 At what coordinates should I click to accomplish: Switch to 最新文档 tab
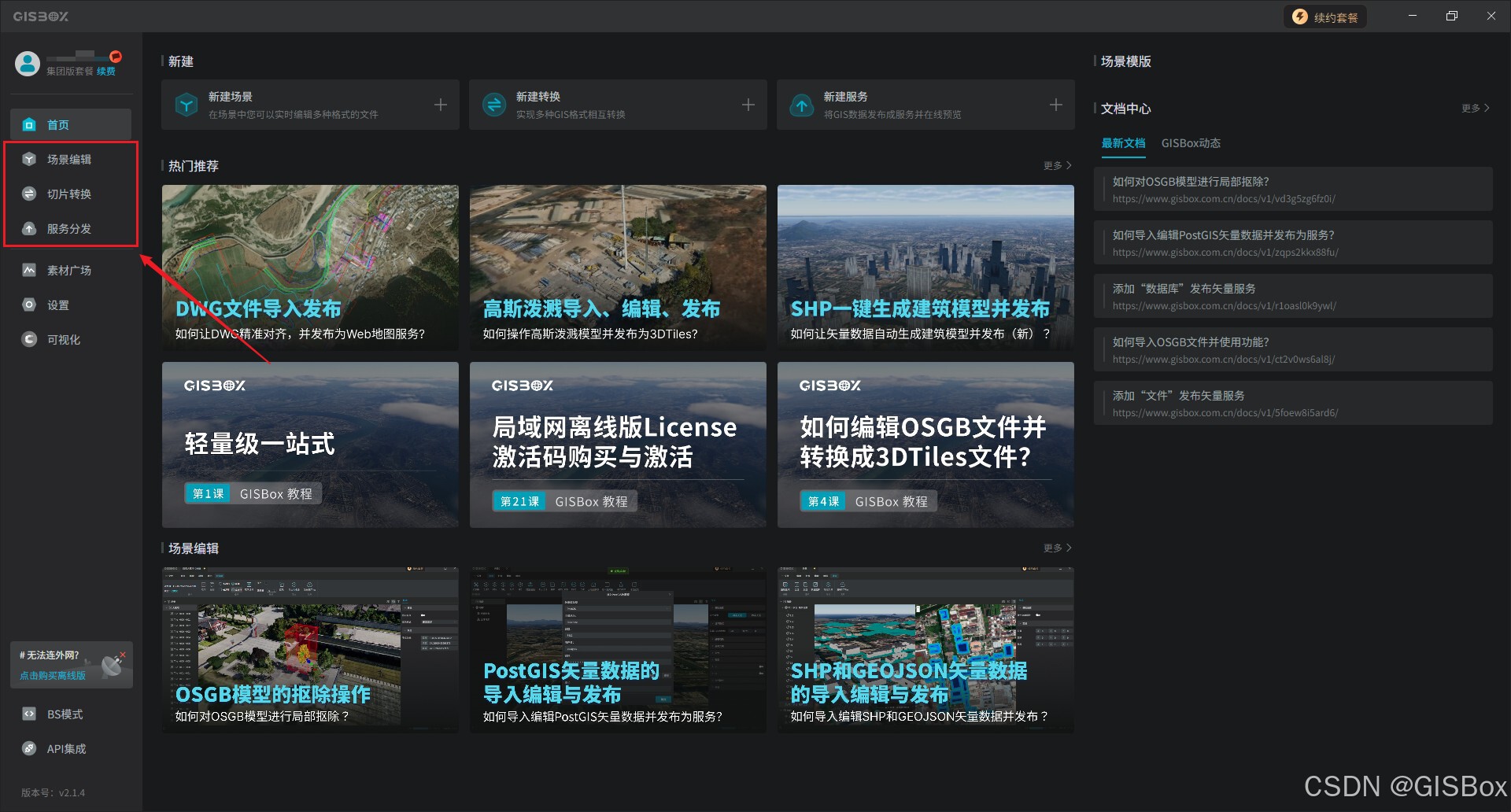[x=1123, y=143]
